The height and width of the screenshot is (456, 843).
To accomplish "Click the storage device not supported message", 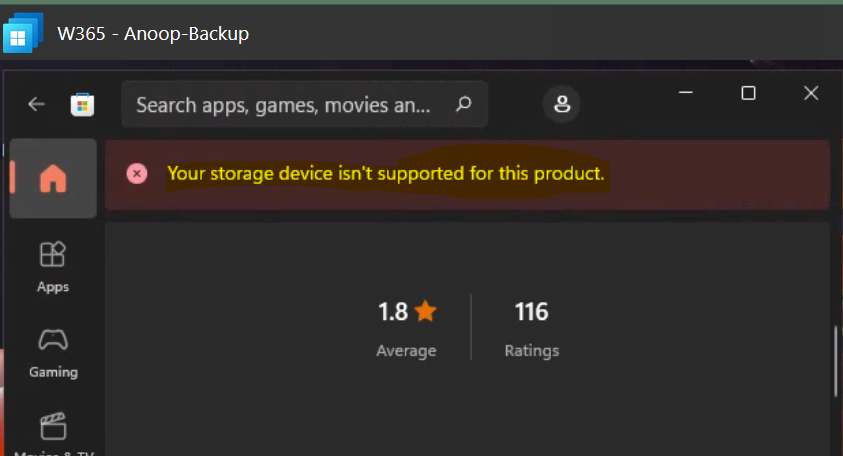I will [386, 174].
